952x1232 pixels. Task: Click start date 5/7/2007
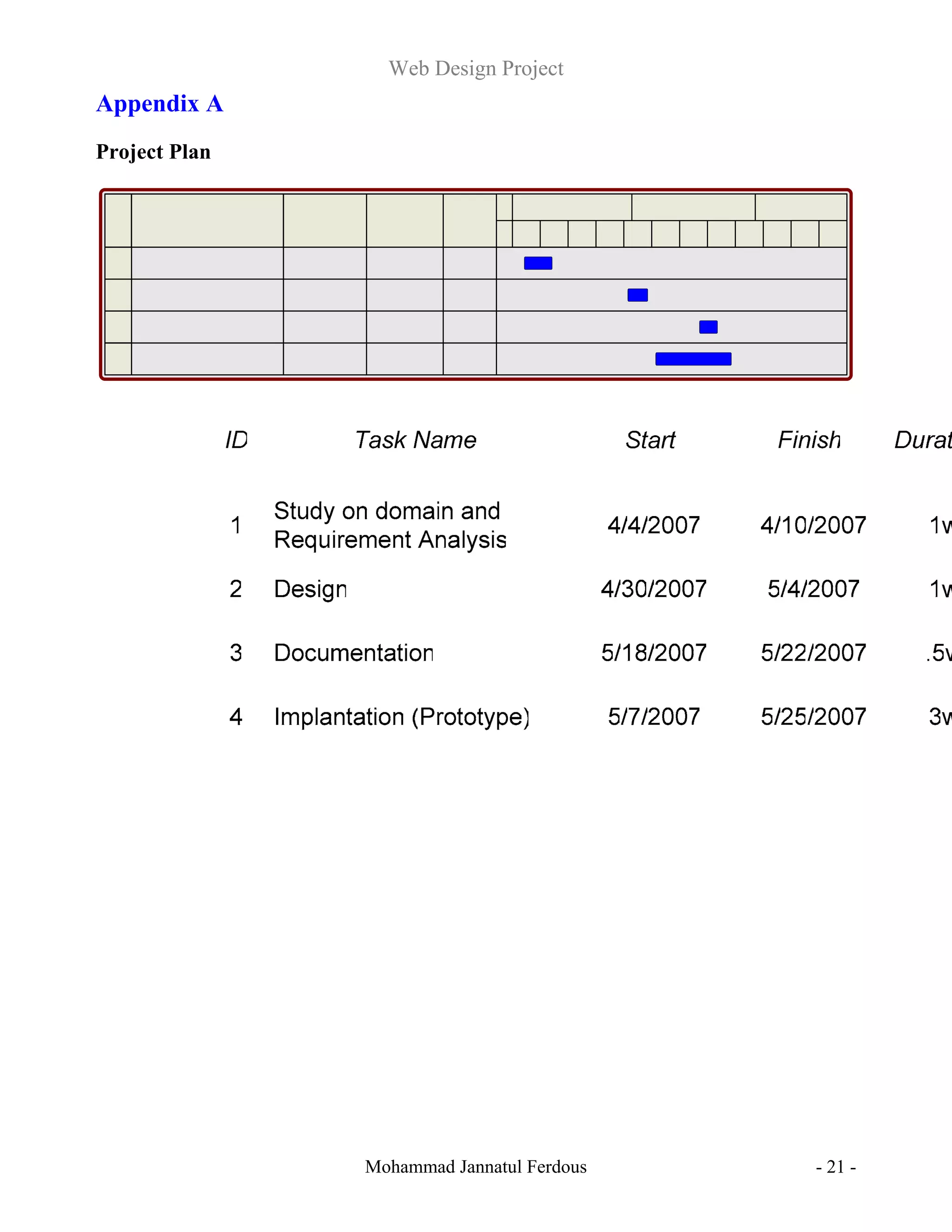point(654,716)
